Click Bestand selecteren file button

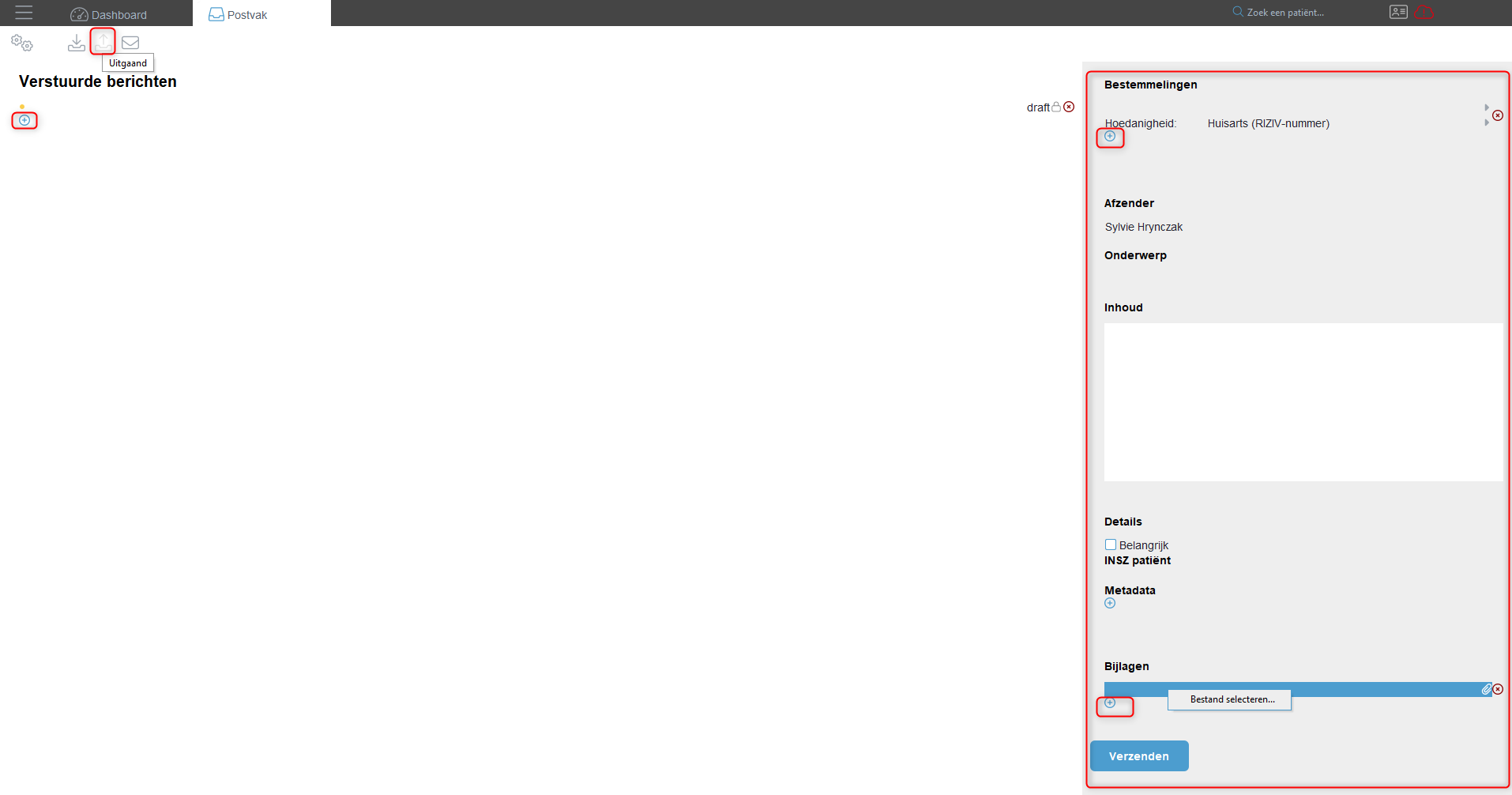tap(1229, 699)
